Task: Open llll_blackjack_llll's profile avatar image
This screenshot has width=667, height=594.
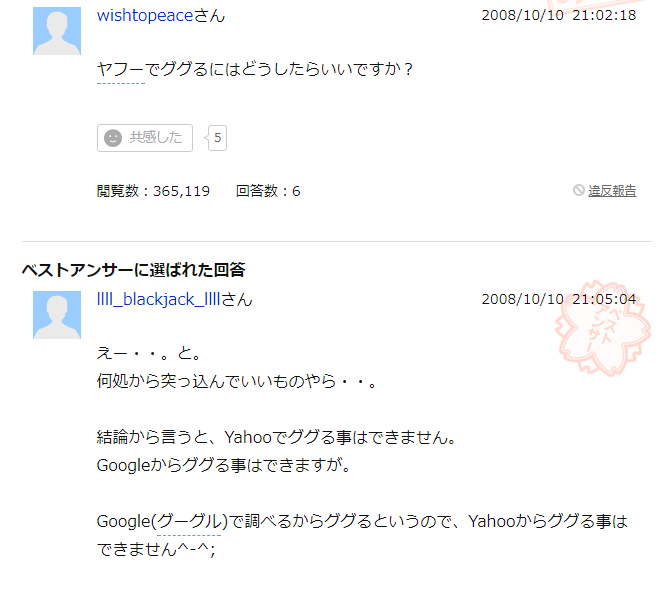Action: [57, 315]
